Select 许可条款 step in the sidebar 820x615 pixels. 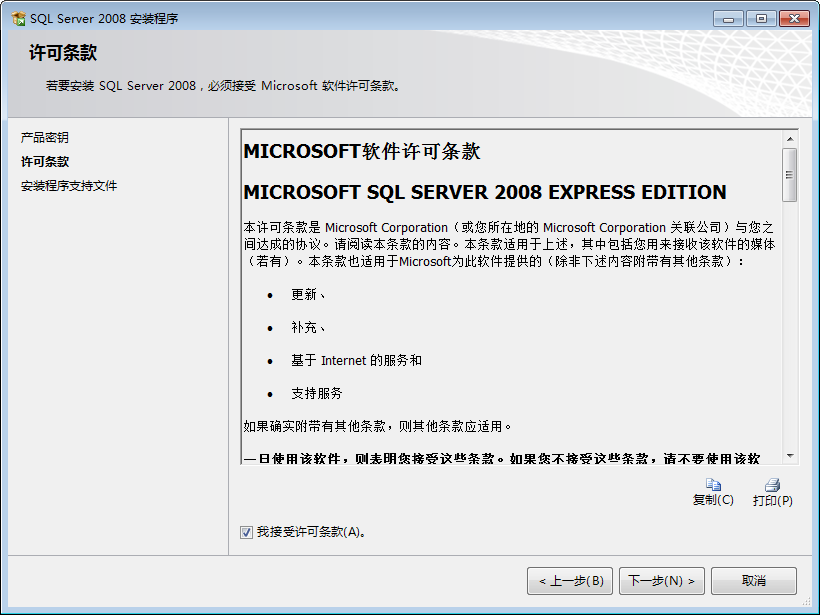click(x=45, y=162)
